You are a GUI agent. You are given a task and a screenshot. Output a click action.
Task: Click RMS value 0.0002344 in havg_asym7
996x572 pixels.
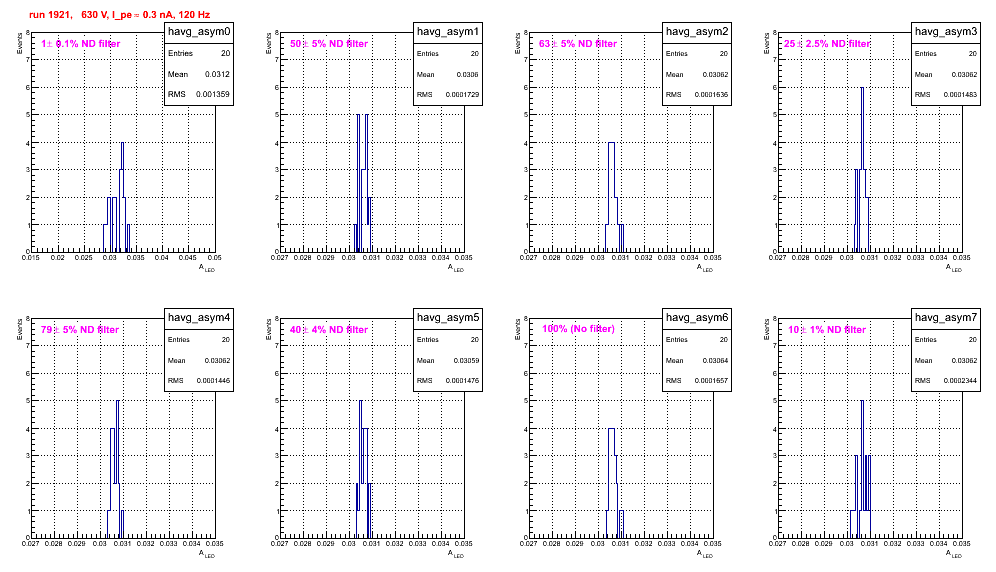coord(960,381)
